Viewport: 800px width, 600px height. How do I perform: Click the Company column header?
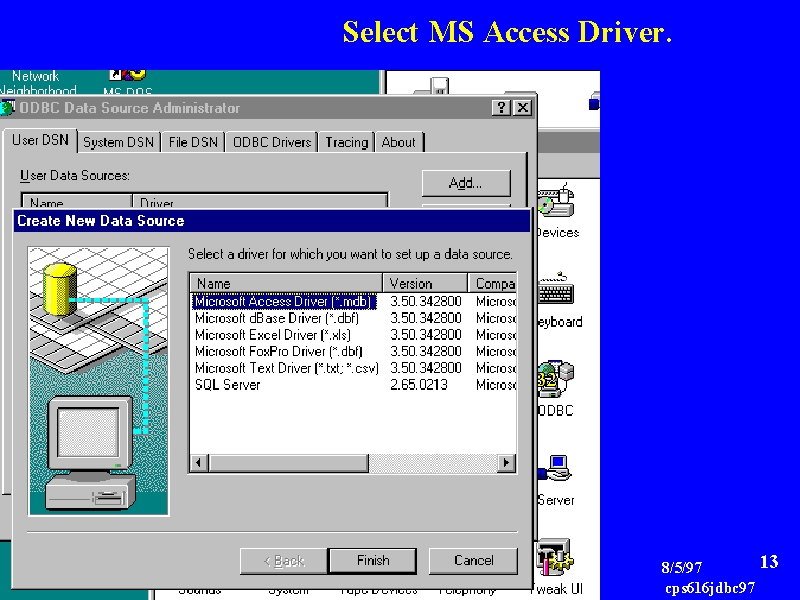pos(492,284)
